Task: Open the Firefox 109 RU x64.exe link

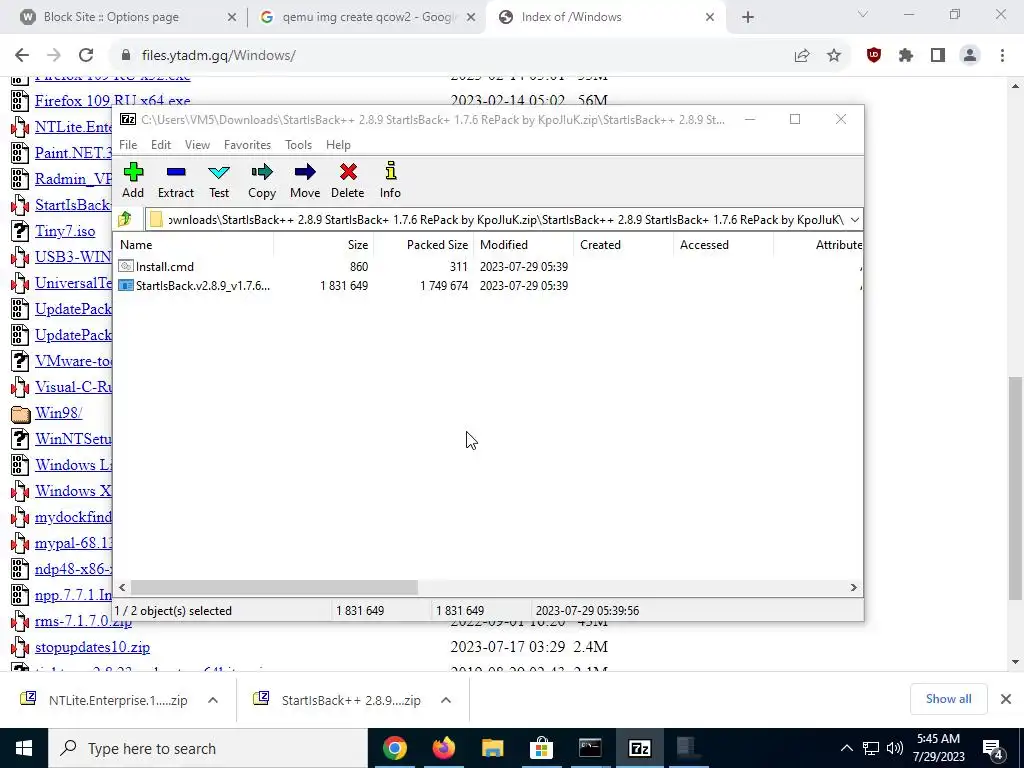Action: coord(112,101)
